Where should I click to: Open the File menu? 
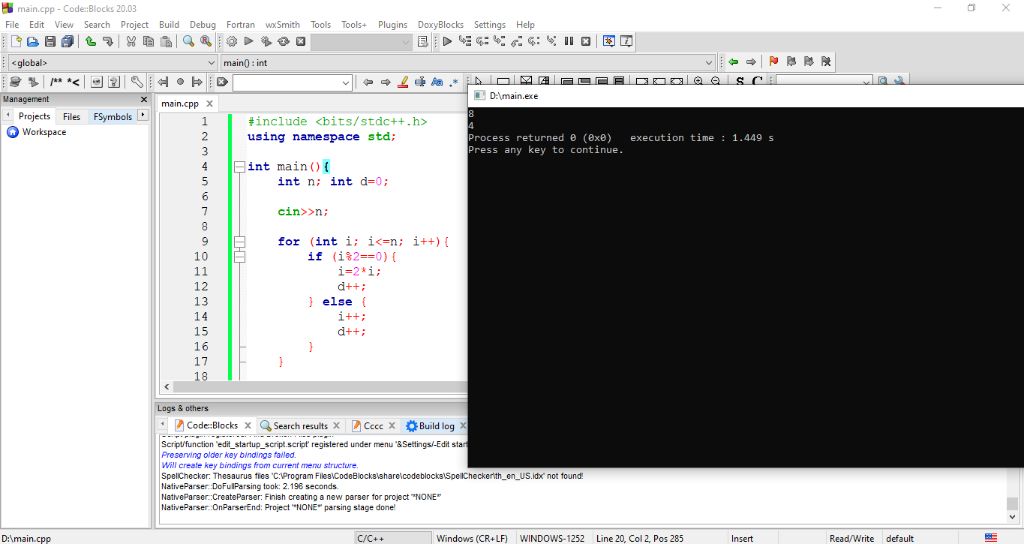(12, 24)
